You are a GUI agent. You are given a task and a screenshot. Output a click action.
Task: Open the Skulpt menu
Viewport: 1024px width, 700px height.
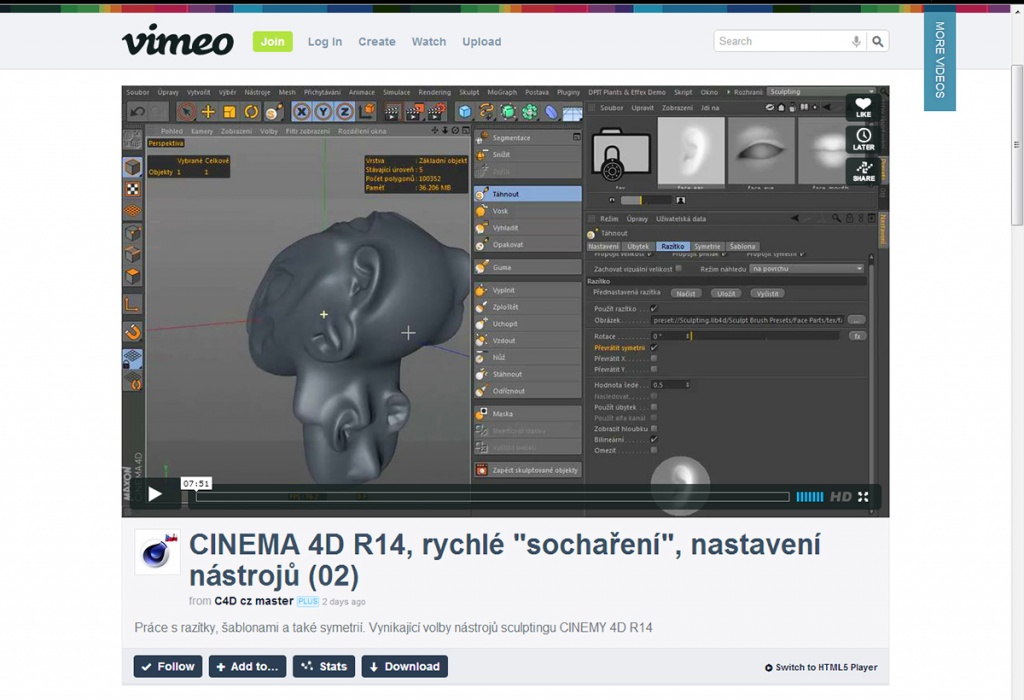(469, 92)
